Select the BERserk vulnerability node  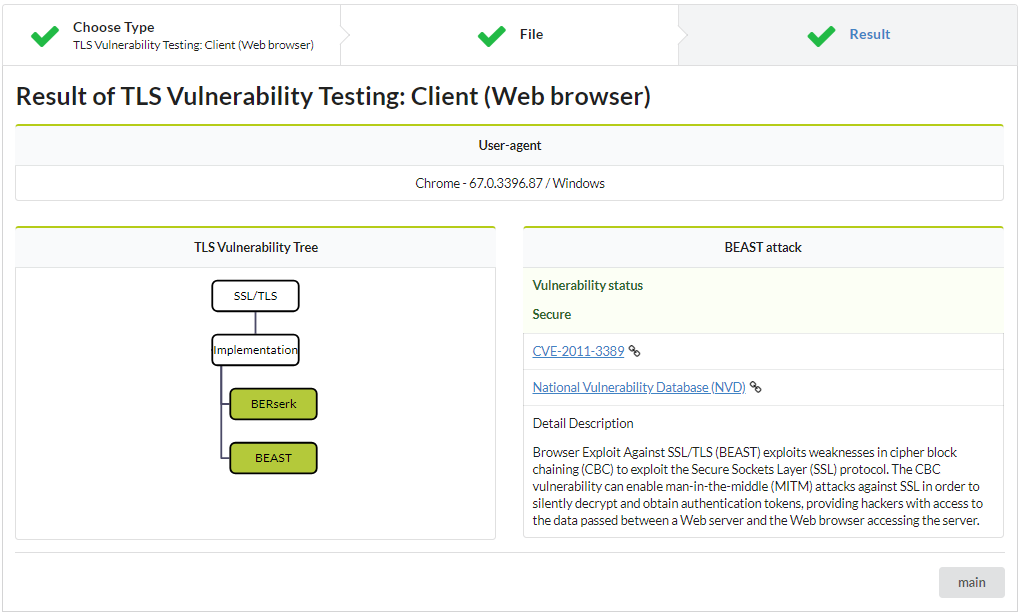point(273,404)
